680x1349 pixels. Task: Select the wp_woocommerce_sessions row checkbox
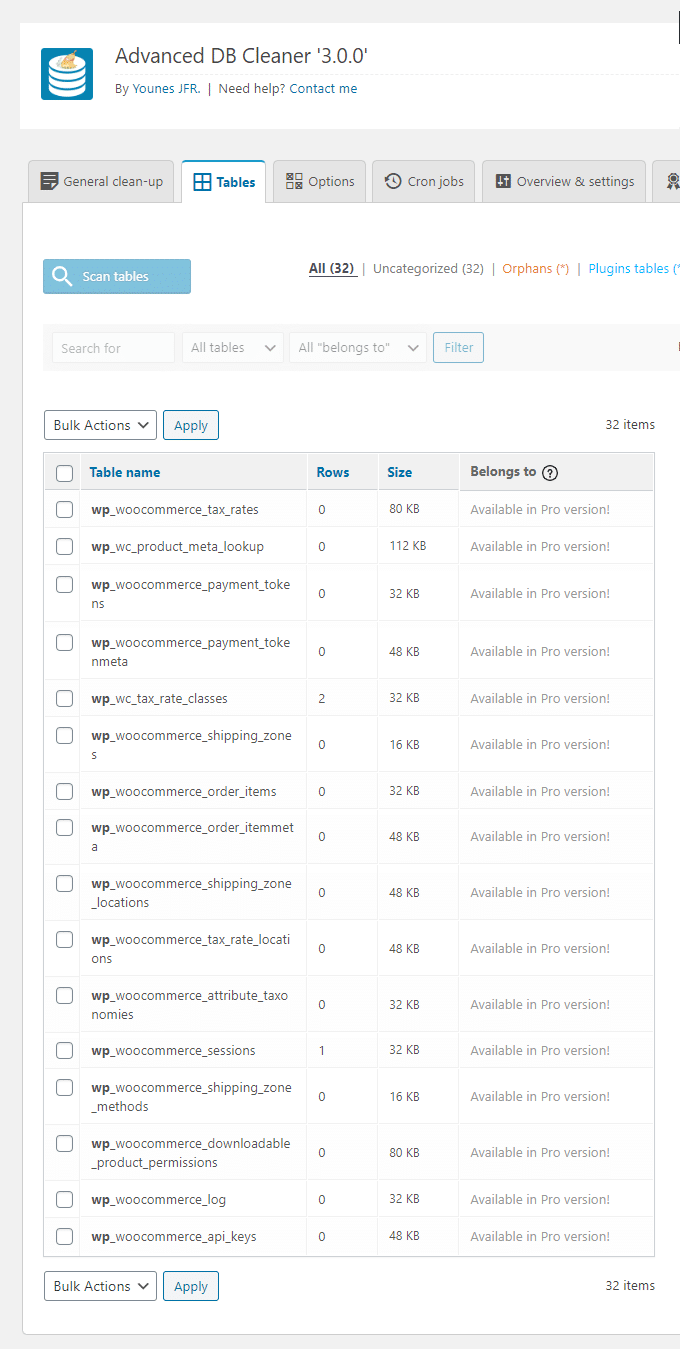pos(65,1050)
